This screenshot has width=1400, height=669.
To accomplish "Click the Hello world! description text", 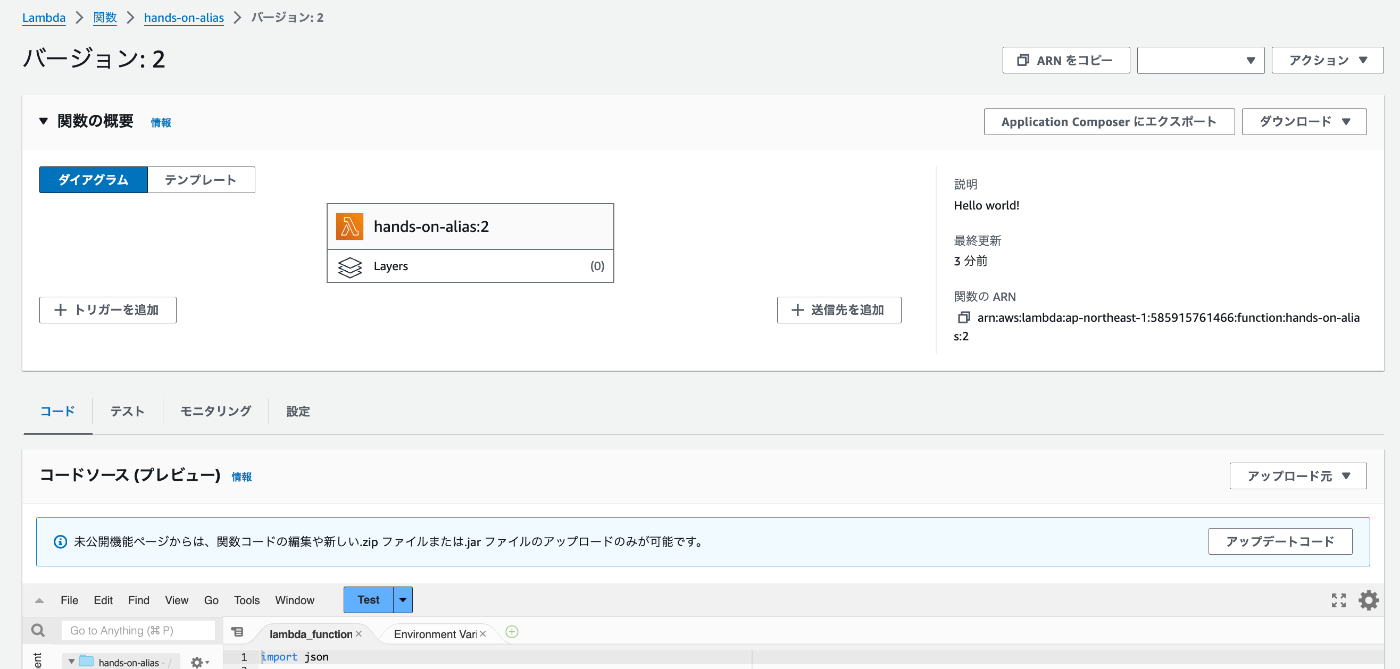I will click(x=987, y=206).
